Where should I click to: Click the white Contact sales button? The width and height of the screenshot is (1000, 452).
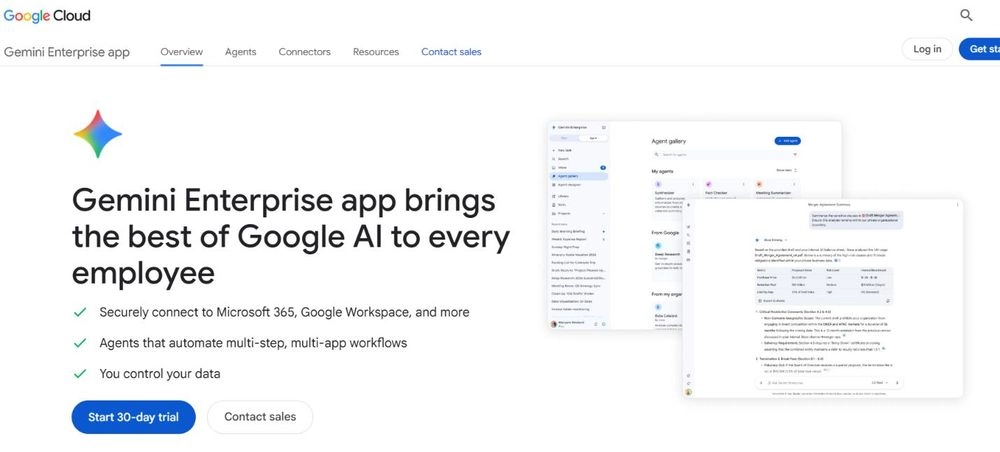[x=260, y=417]
